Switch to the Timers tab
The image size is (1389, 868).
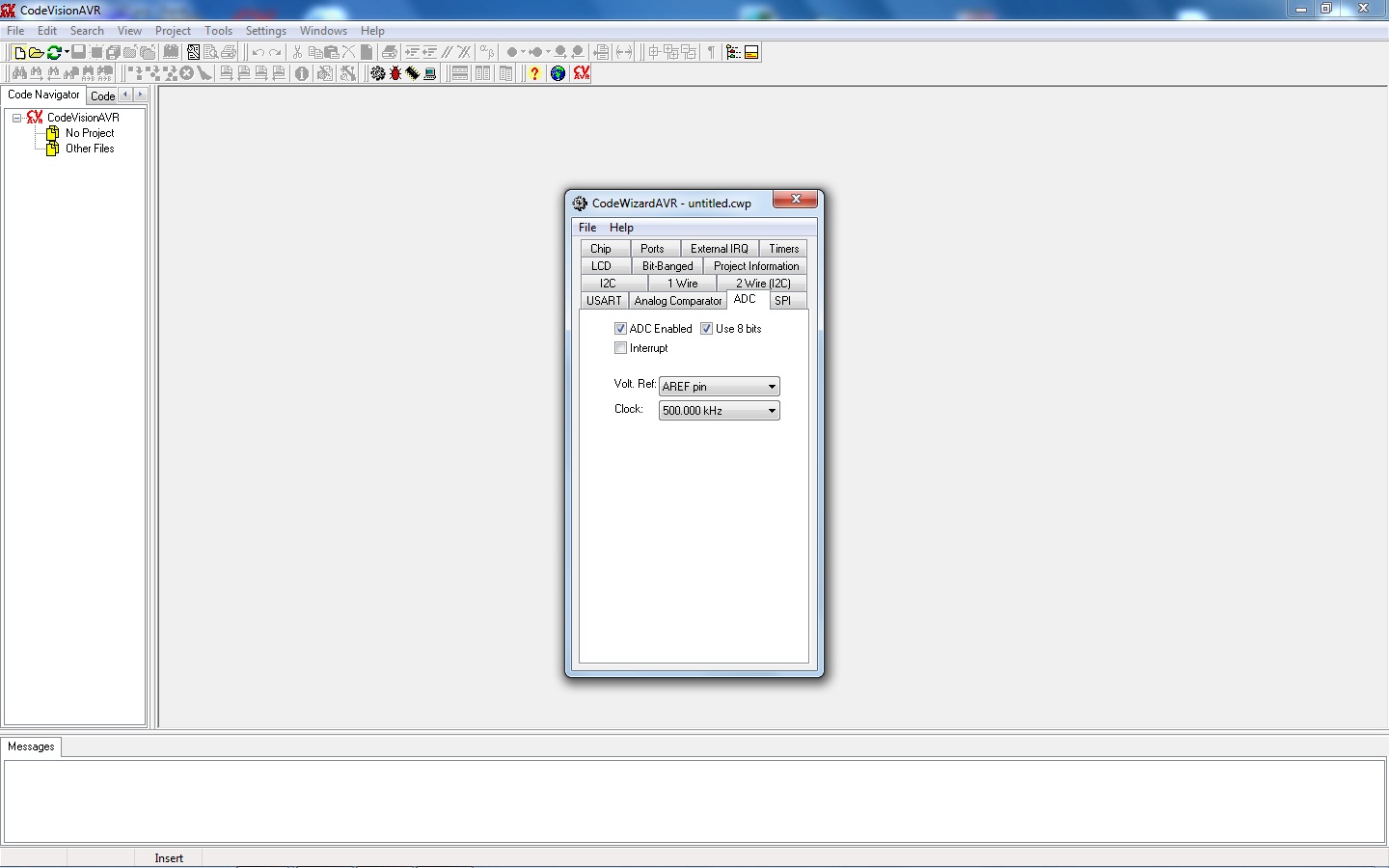click(784, 249)
